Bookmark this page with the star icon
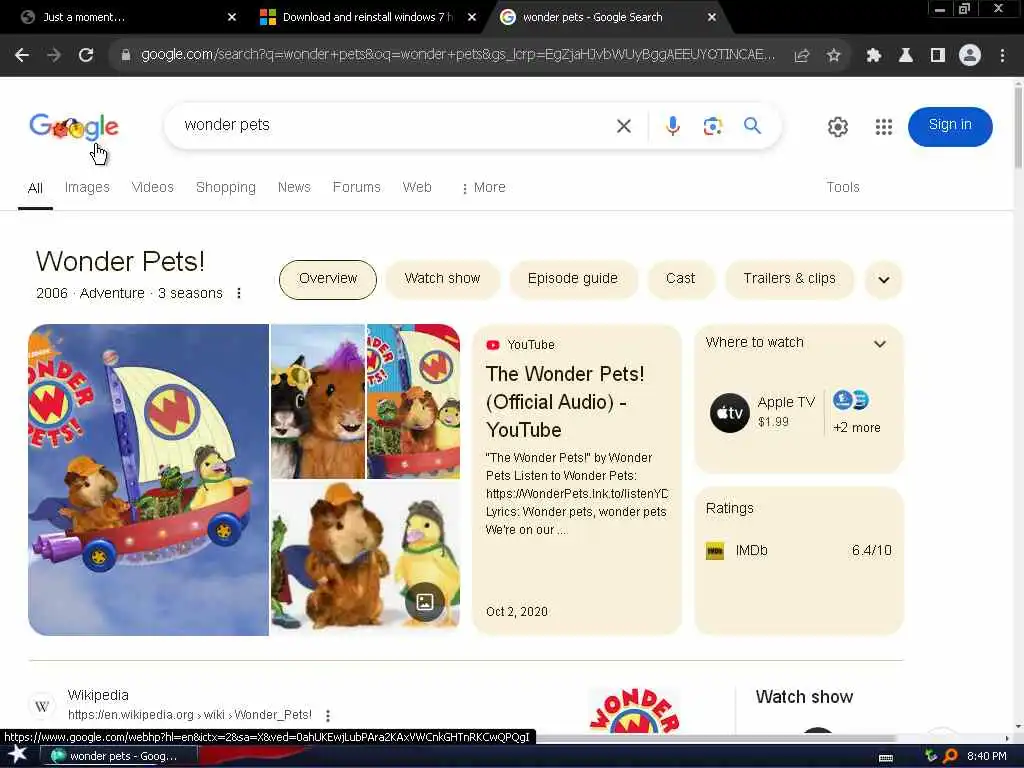Image resolution: width=1024 pixels, height=768 pixels. [x=833, y=56]
